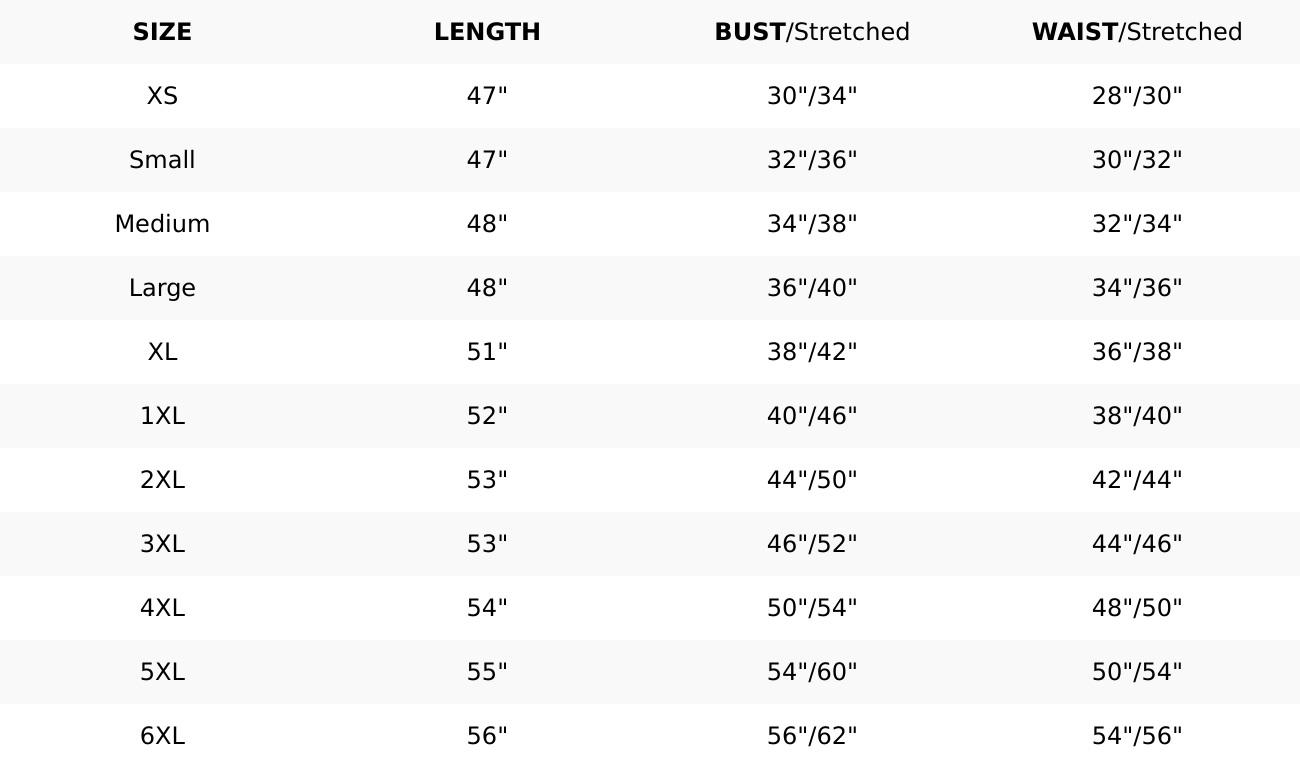This screenshot has height=768, width=1300.
Task: Click the WAIST/Stretched column header
Action: click(x=1137, y=32)
